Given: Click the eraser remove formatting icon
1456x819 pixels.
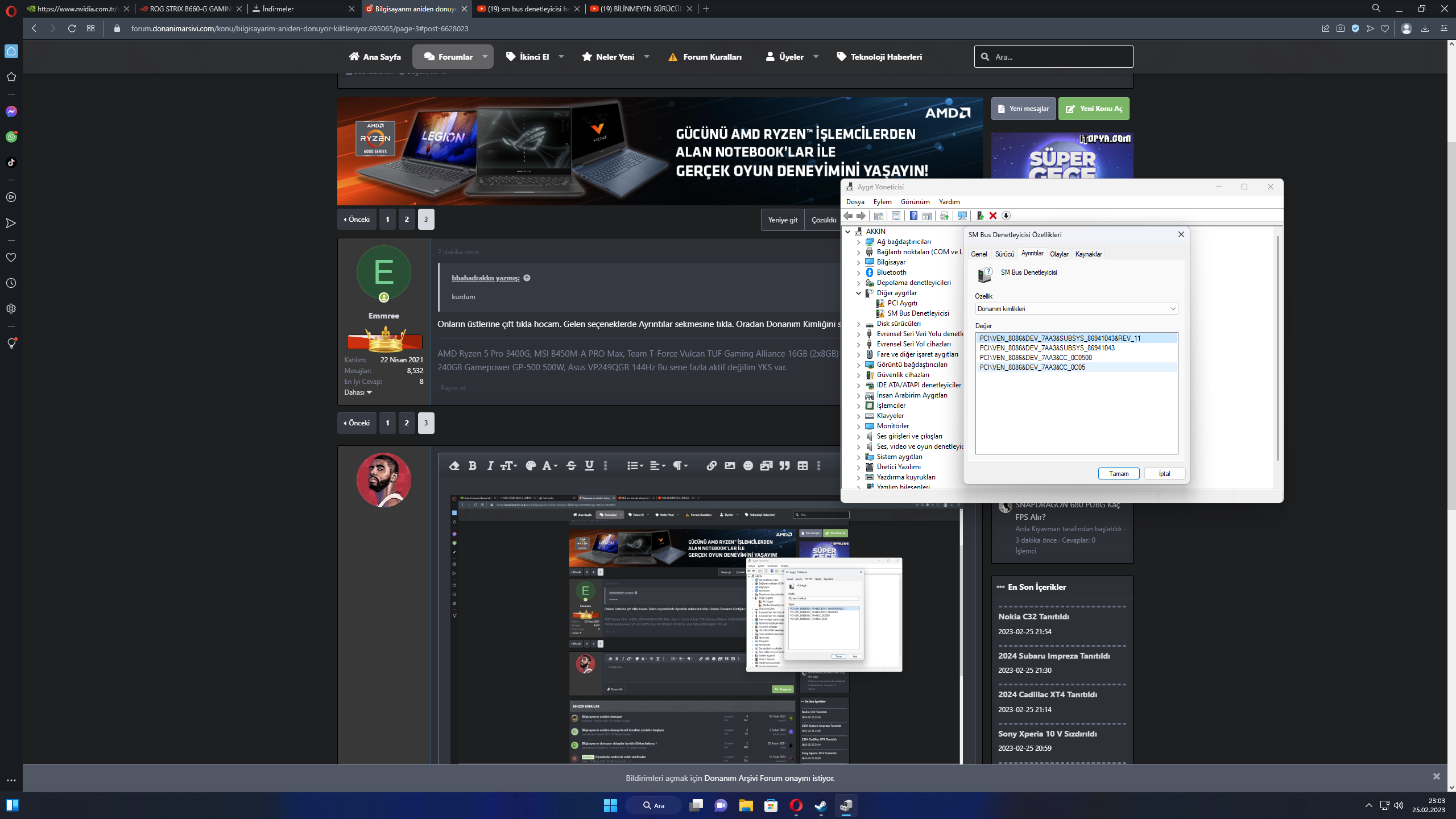Looking at the screenshot, I should click(x=454, y=466).
